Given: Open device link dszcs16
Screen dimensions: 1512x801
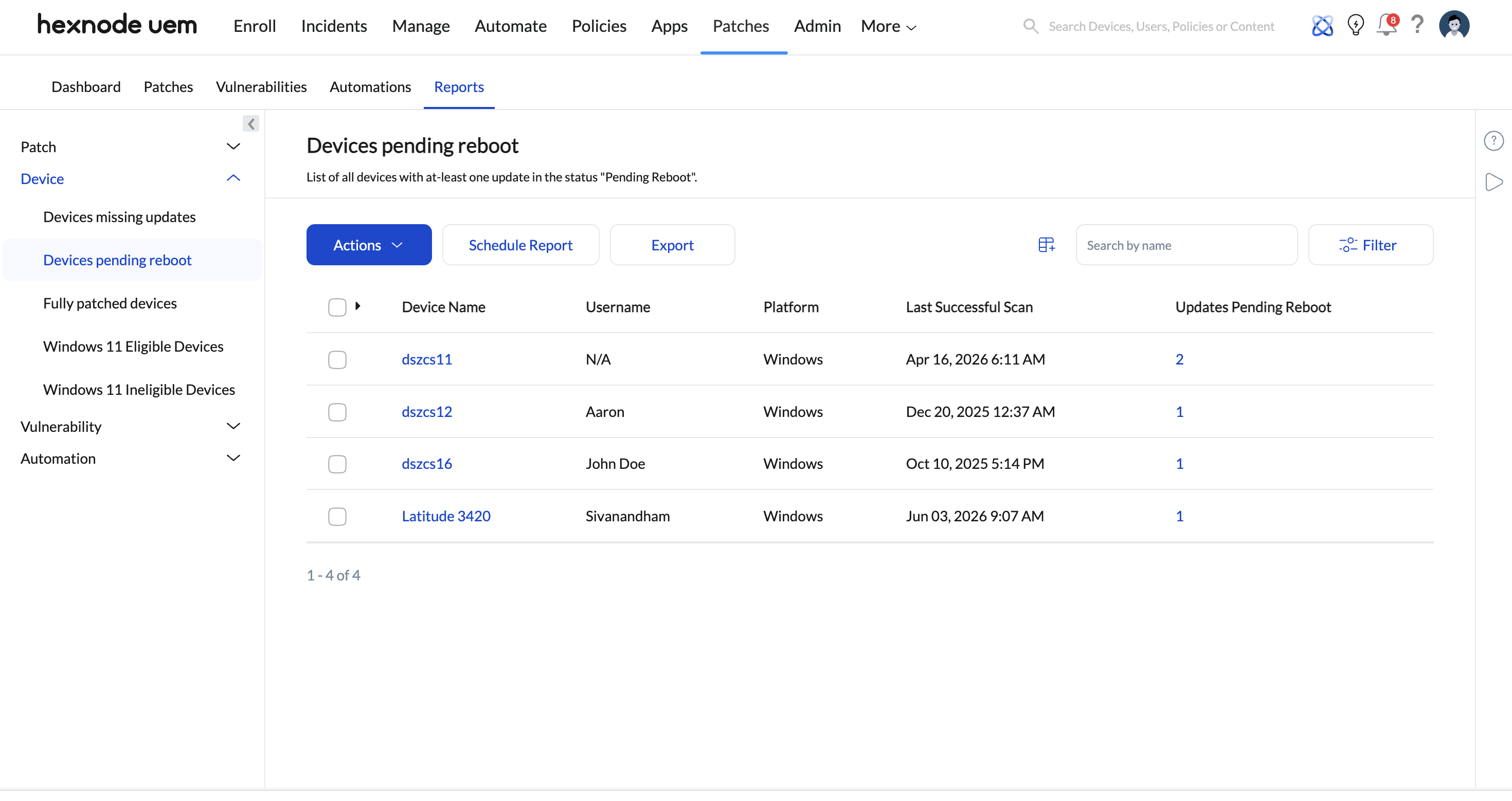Looking at the screenshot, I should click(427, 464).
